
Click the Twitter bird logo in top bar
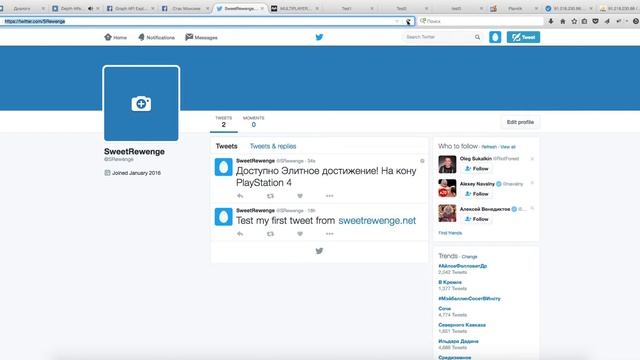(x=319, y=37)
